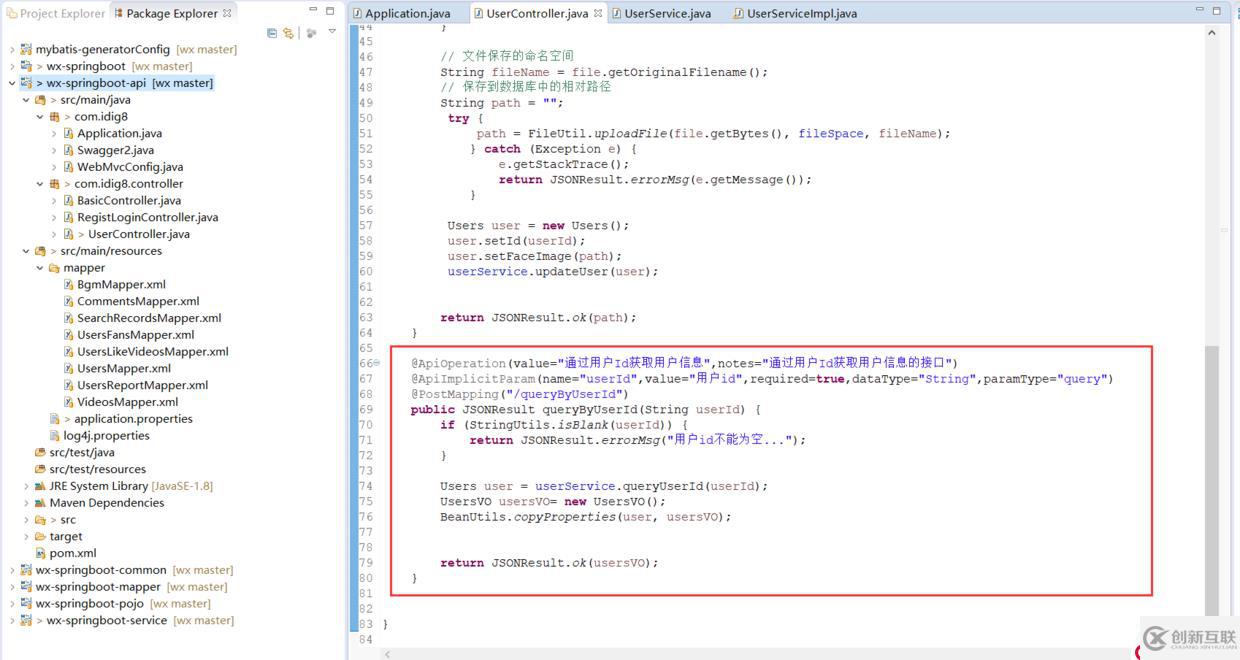Switch to the Project Explorer tab
1240x660 pixels.
(55, 13)
